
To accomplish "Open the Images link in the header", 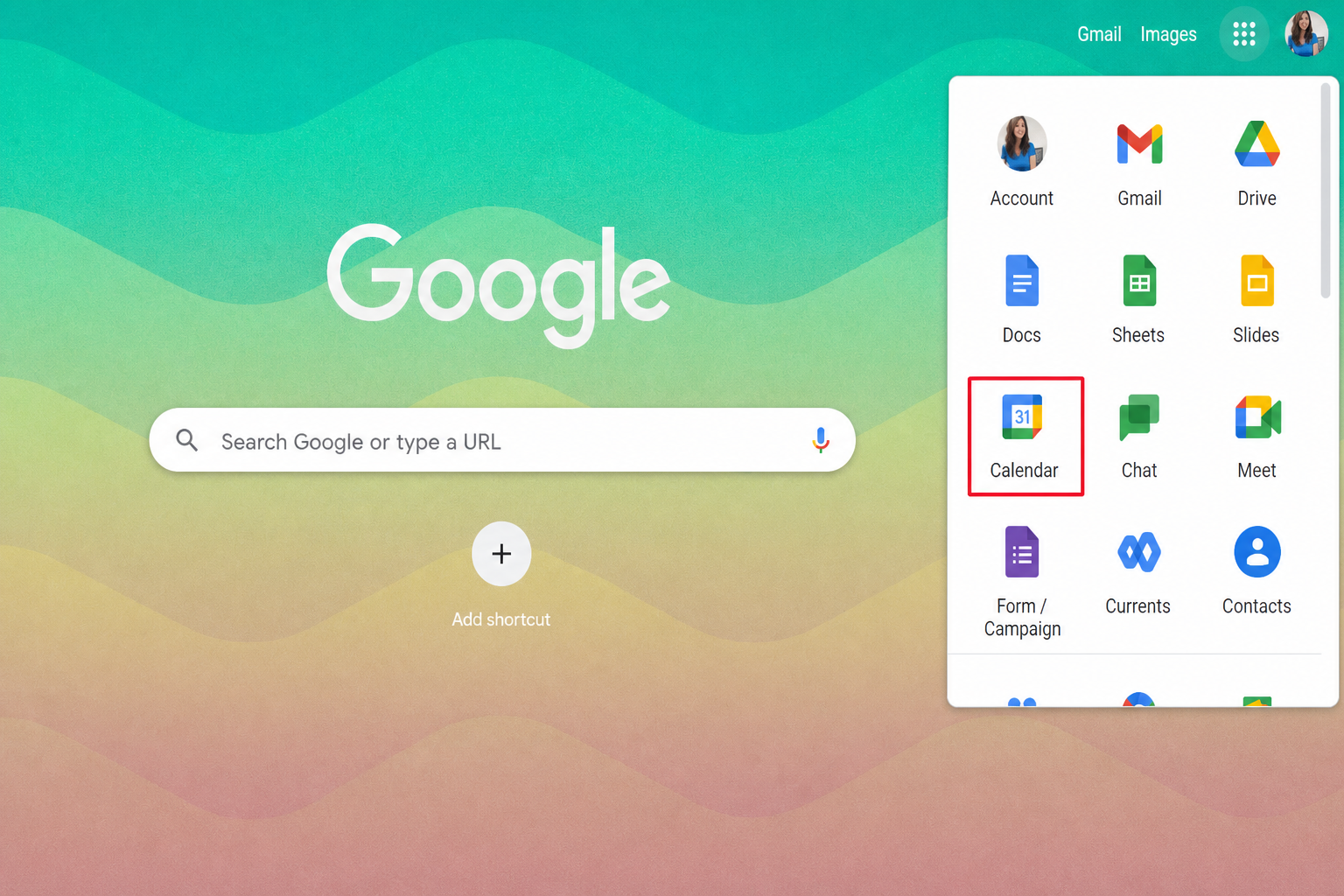I will tap(1168, 34).
